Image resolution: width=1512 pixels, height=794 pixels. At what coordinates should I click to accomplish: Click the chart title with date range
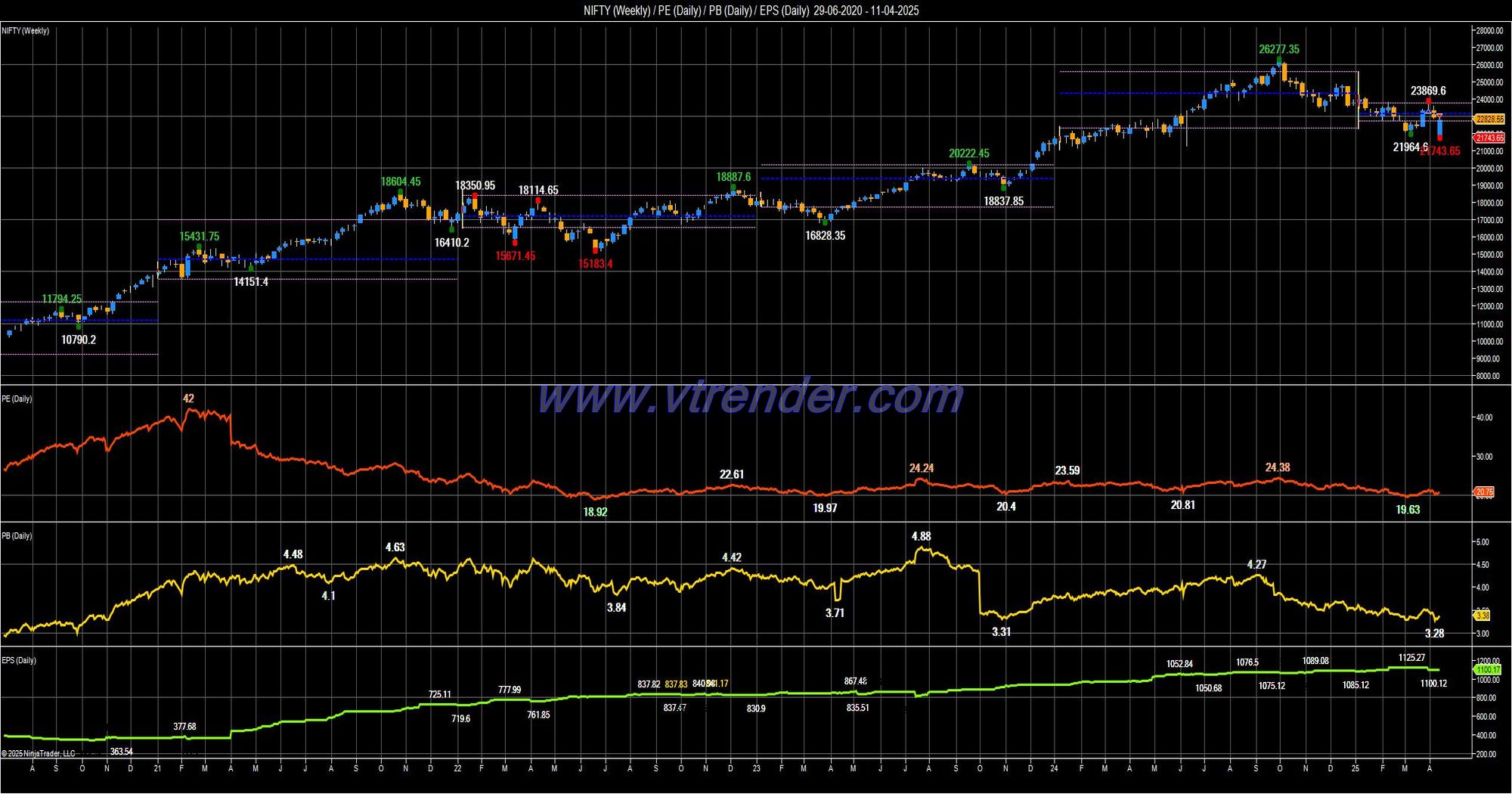click(751, 11)
